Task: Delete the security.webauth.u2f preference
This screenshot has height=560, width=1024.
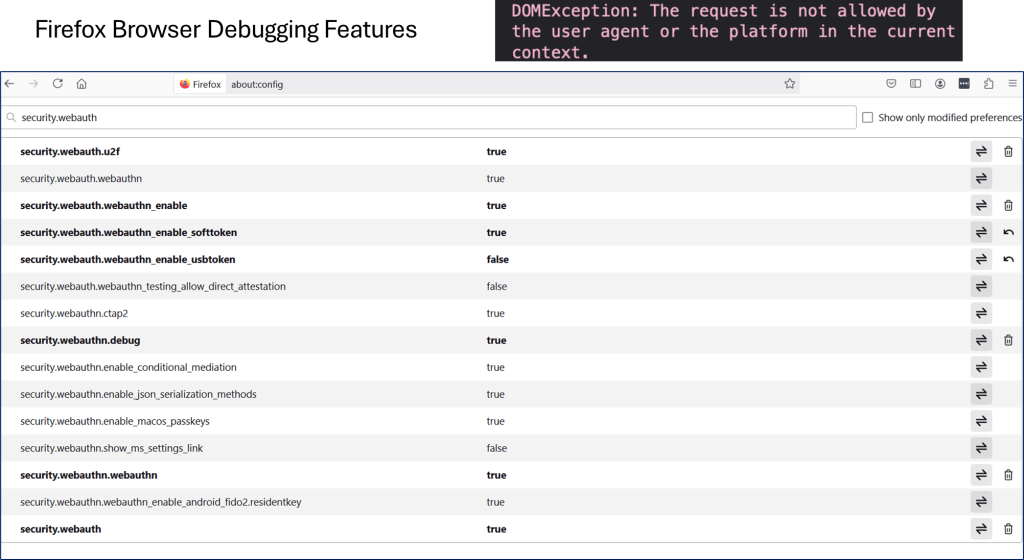Action: [x=1008, y=152]
